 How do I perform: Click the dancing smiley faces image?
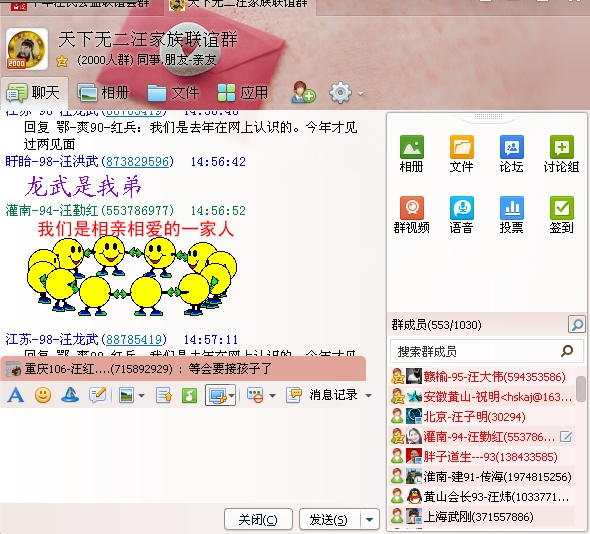[x=132, y=276]
